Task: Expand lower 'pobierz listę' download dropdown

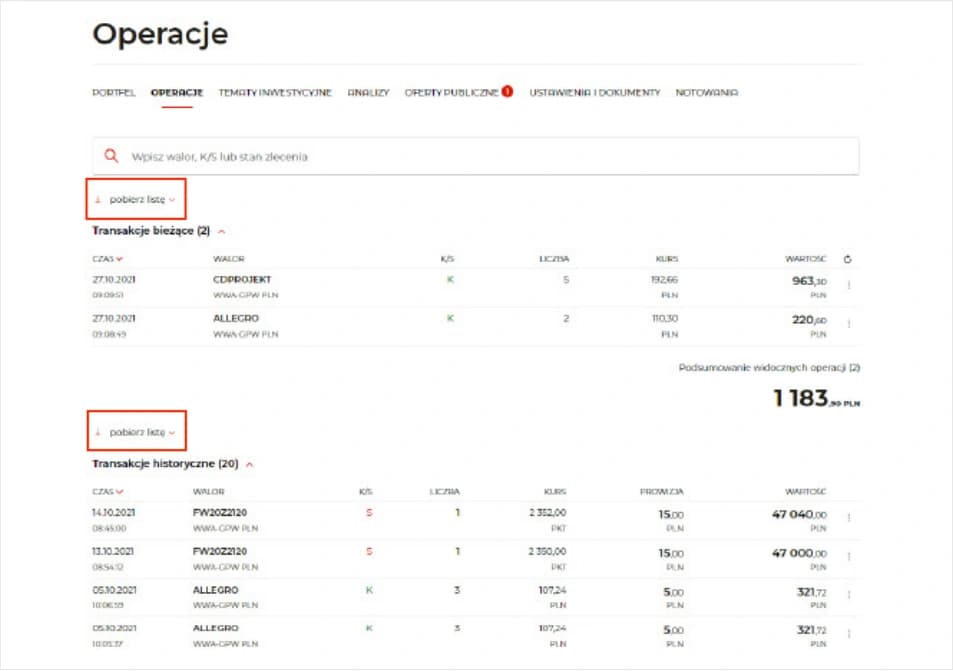Action: pos(136,432)
